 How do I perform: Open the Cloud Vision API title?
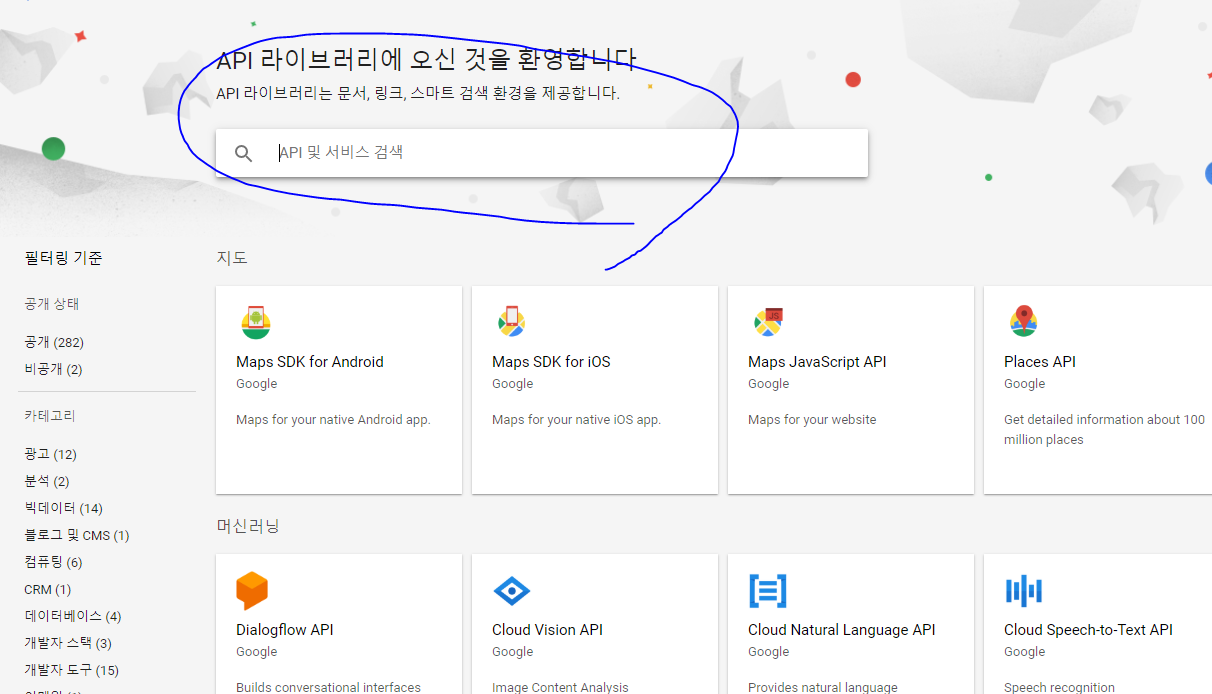(x=547, y=630)
